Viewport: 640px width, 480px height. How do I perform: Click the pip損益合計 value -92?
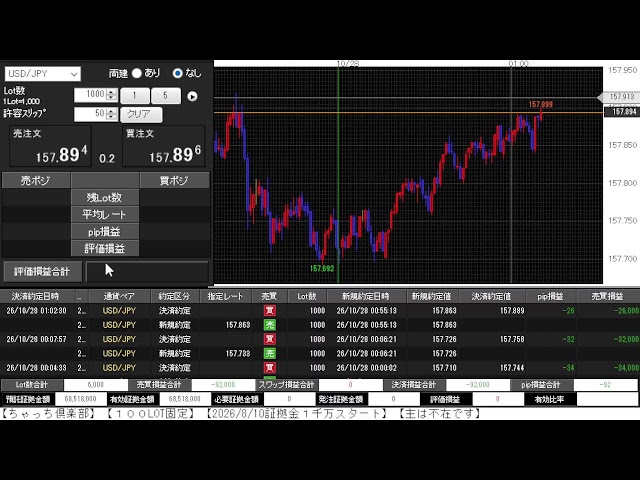(x=606, y=385)
